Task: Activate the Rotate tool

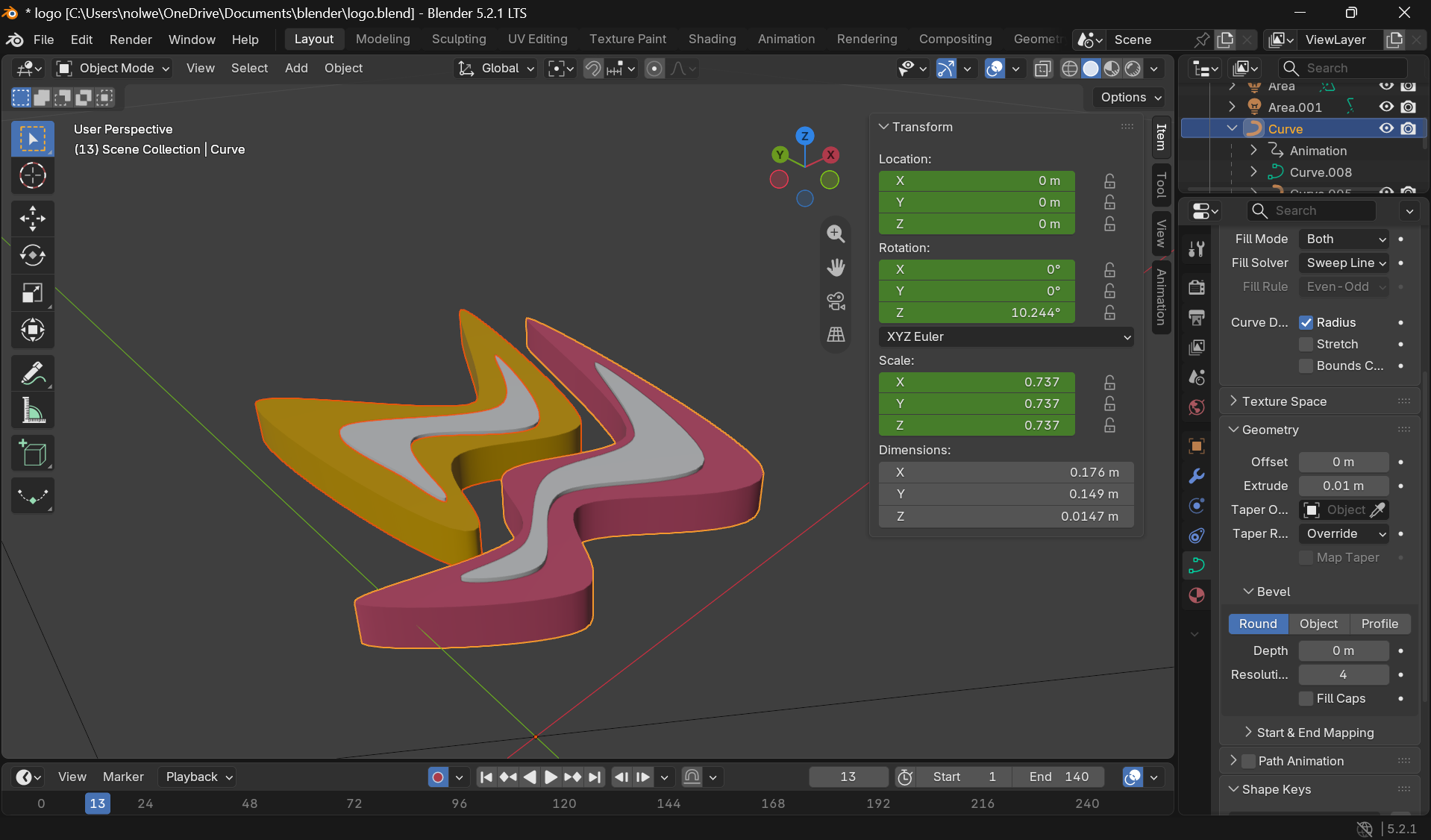Action: pos(33,256)
